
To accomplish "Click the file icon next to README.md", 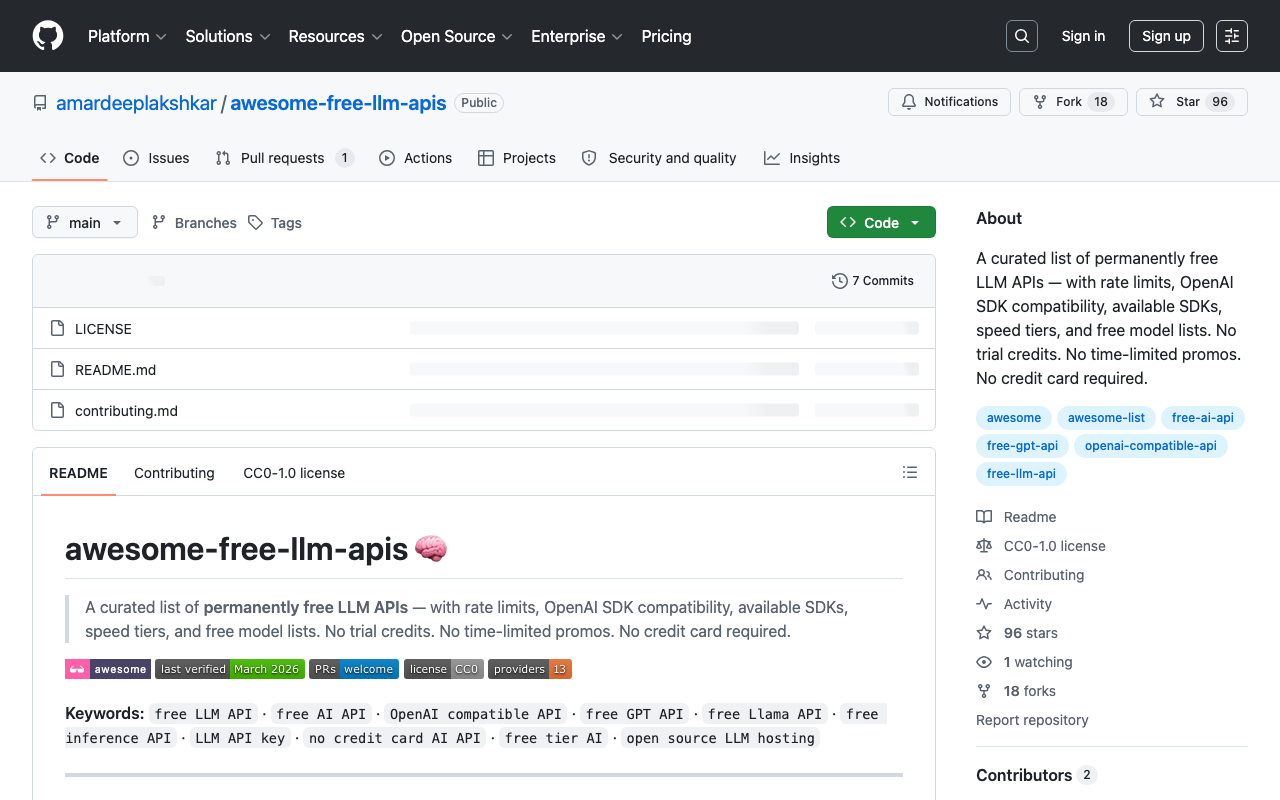I will point(57,369).
